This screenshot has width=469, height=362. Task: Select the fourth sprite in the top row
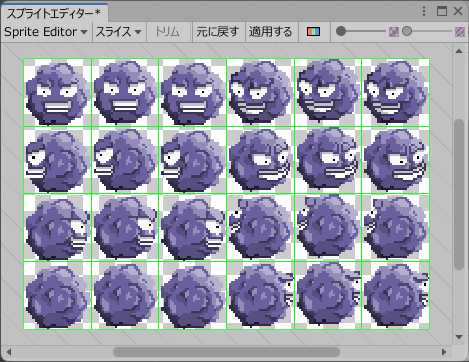(x=260, y=93)
